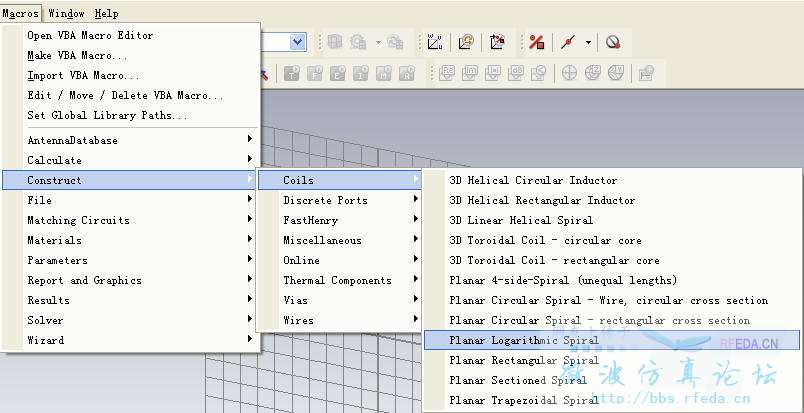Open the Help menu
The height and width of the screenshot is (413, 804).
pyautogui.click(x=106, y=14)
